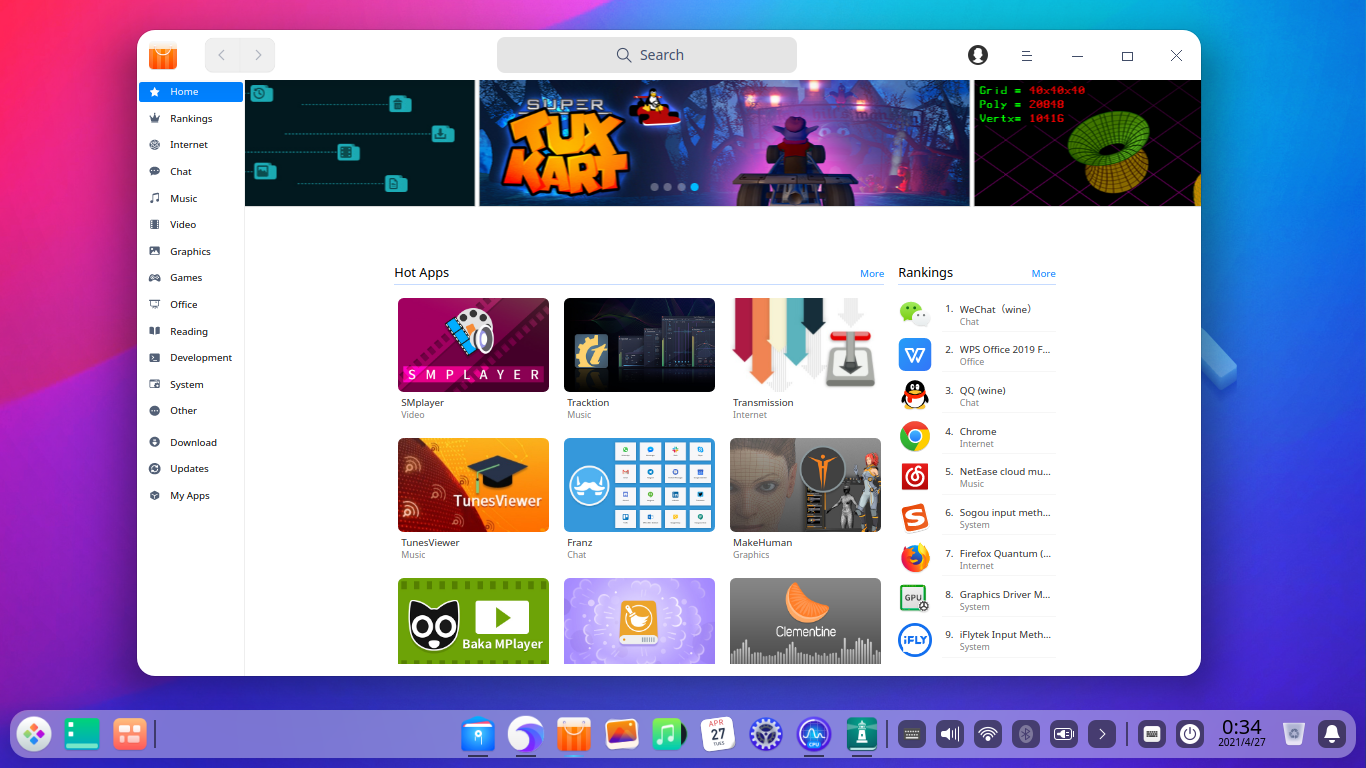This screenshot has height=768, width=1366.
Task: Open the notification bell in the dock
Action: (1331, 735)
